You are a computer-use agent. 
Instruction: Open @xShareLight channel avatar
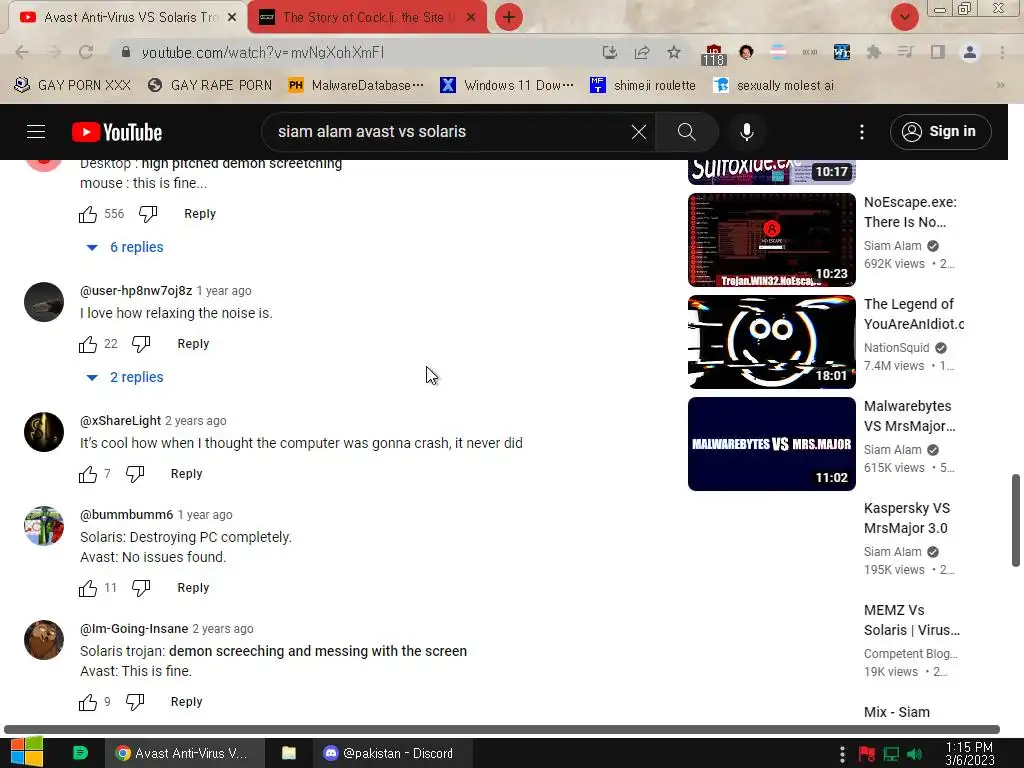[x=44, y=432]
